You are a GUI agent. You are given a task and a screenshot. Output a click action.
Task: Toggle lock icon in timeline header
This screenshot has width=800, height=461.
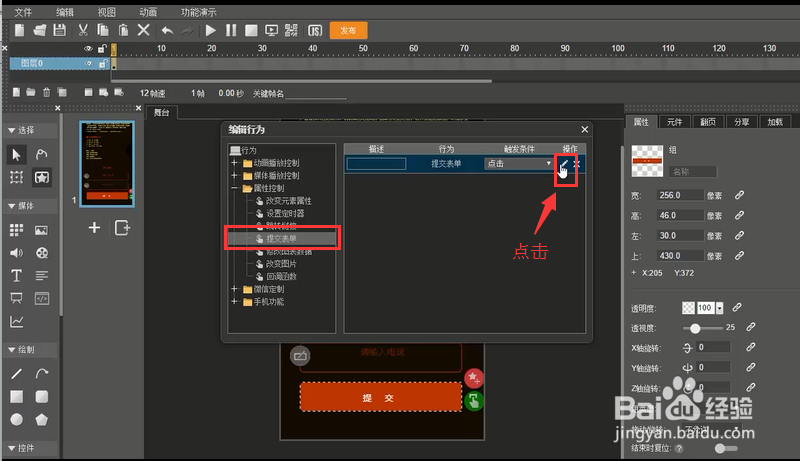tap(102, 48)
